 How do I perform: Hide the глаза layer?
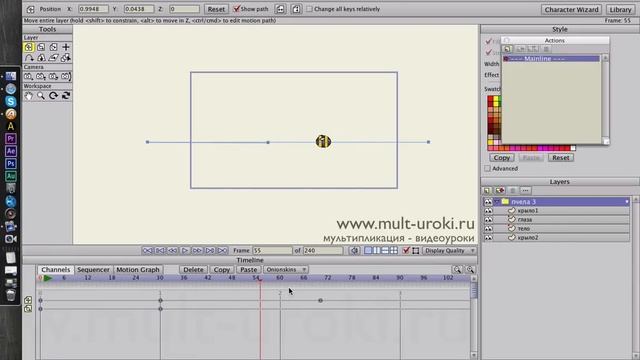tap(488, 220)
